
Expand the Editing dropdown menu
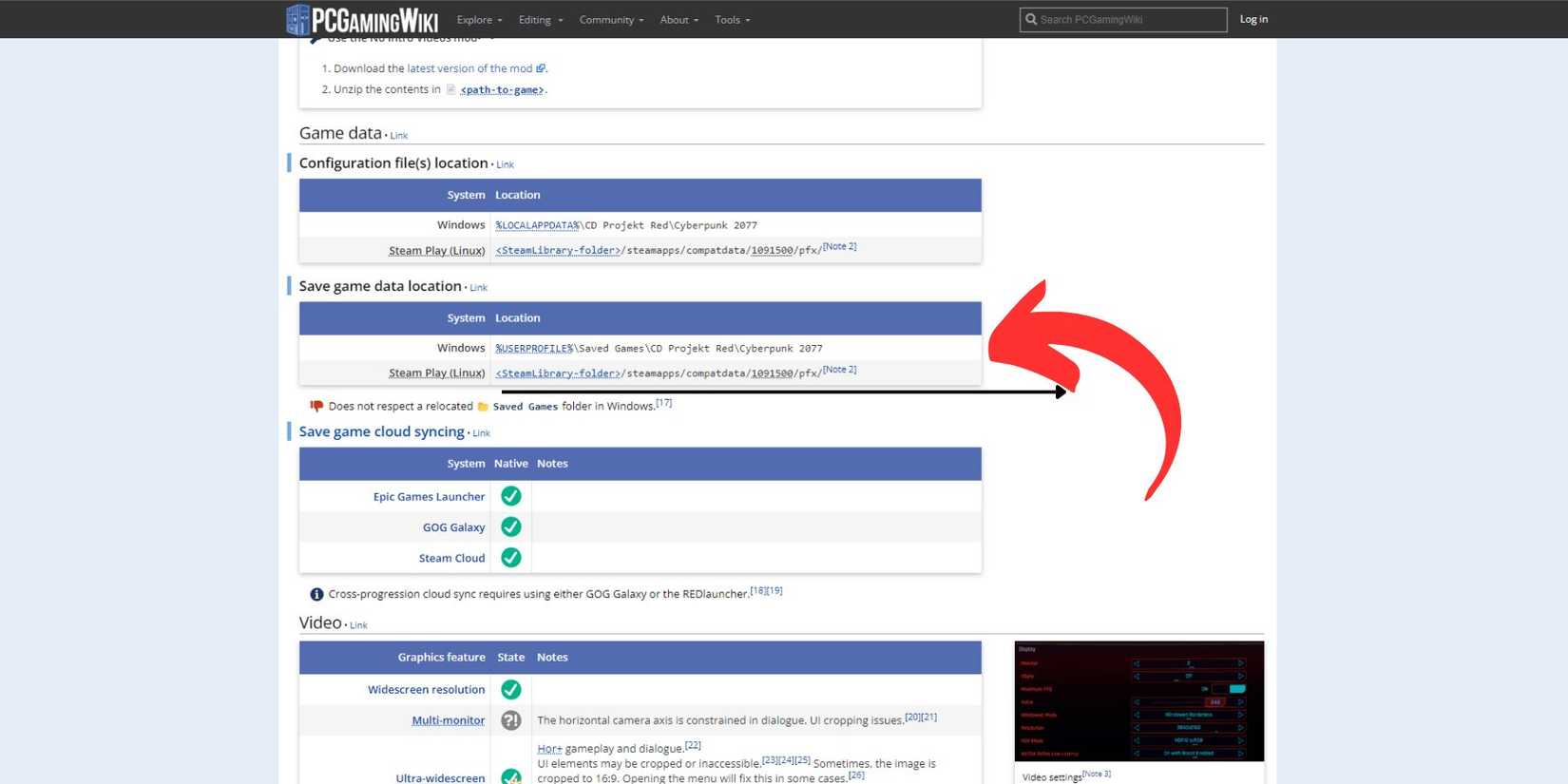tap(540, 20)
